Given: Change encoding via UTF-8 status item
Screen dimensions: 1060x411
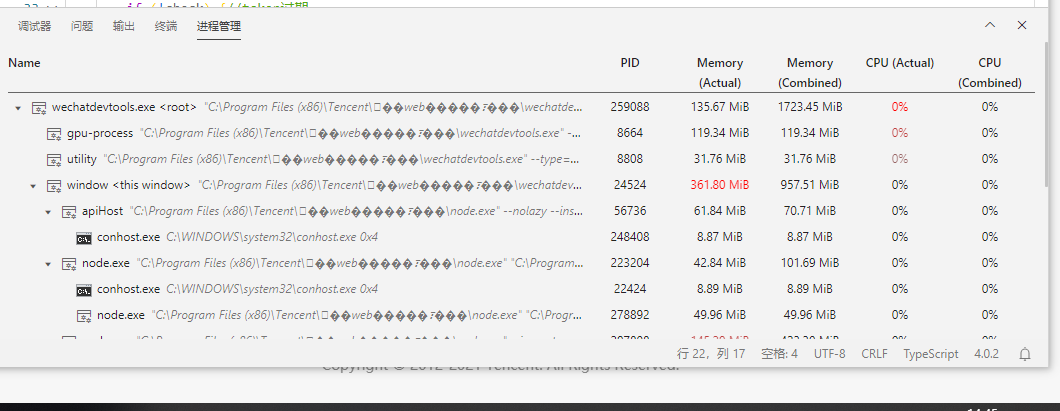Looking at the screenshot, I should tap(829, 354).
